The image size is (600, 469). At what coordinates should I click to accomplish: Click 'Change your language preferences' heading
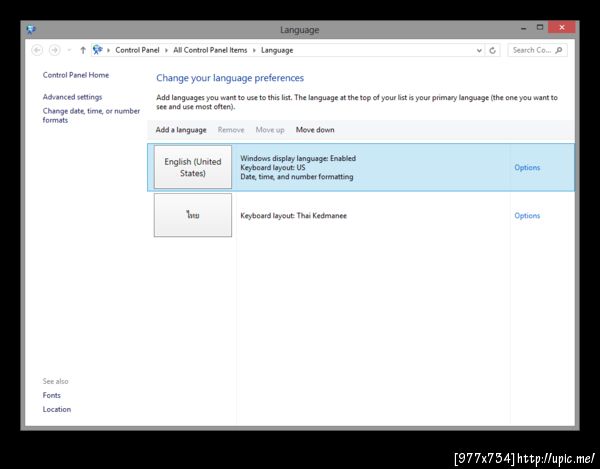coord(230,78)
